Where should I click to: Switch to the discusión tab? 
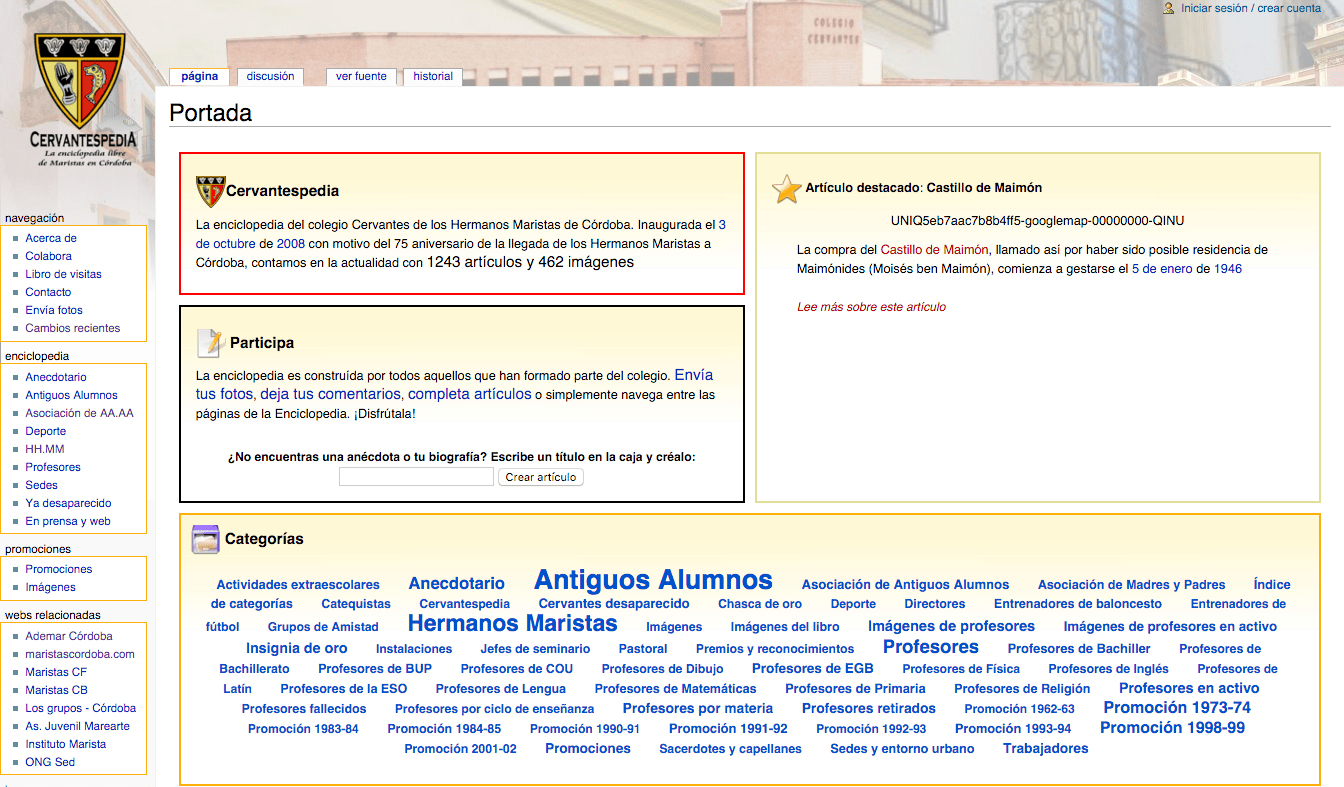270,76
